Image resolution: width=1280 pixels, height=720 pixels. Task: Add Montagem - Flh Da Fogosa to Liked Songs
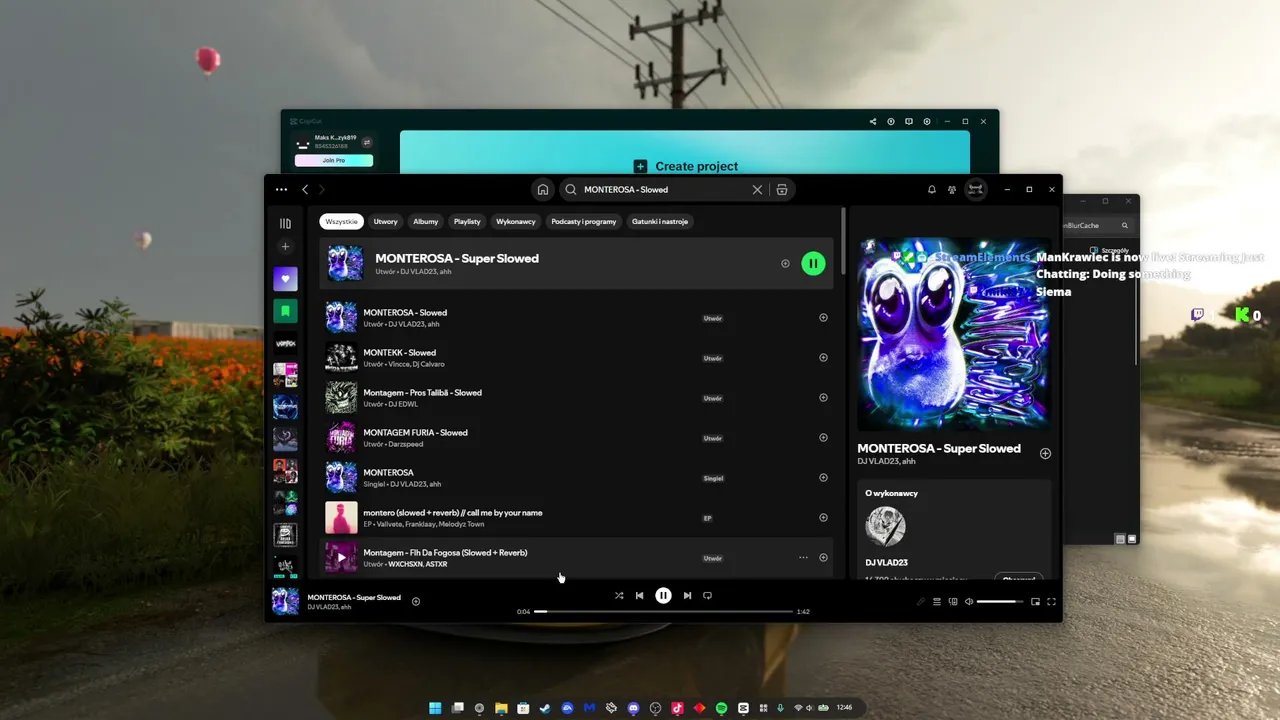823,558
